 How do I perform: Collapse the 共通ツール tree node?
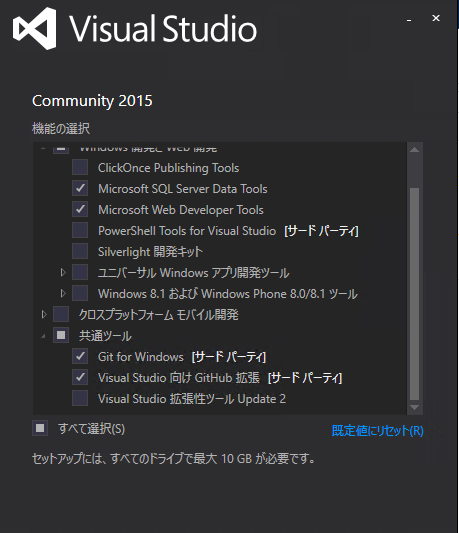click(44, 337)
